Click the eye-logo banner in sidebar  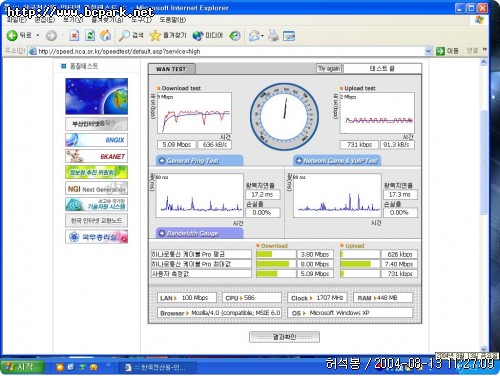[x=97, y=204]
